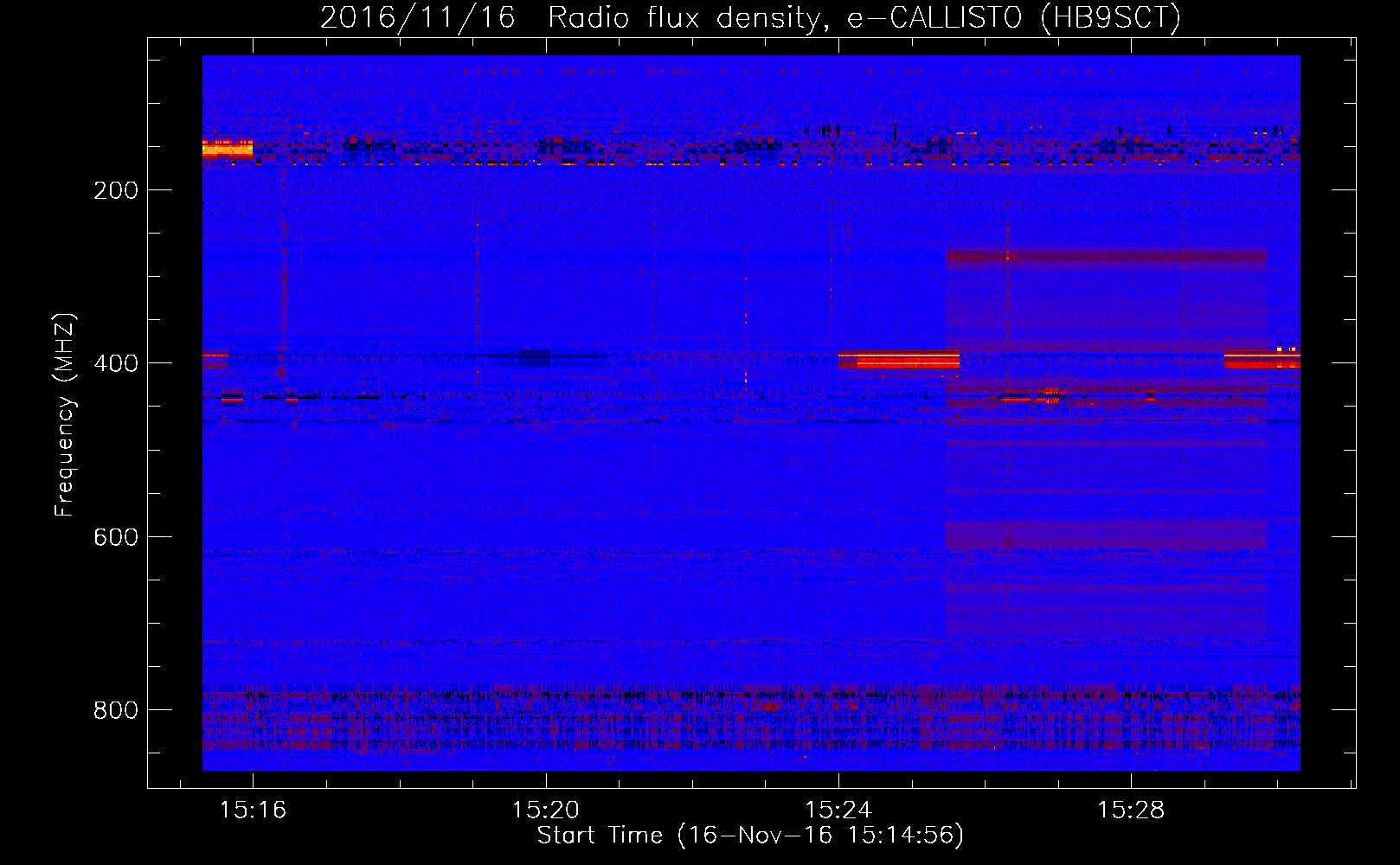This screenshot has width=1400, height=865.
Task: Click the bright yellow burst near 15:15
Action: click(x=228, y=149)
